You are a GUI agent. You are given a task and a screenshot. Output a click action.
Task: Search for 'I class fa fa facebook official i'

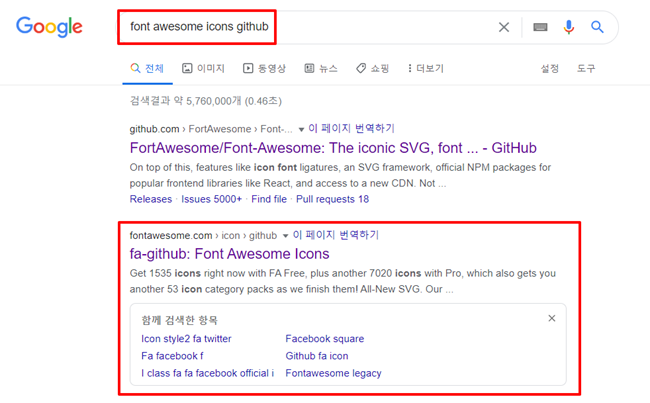[208, 373]
